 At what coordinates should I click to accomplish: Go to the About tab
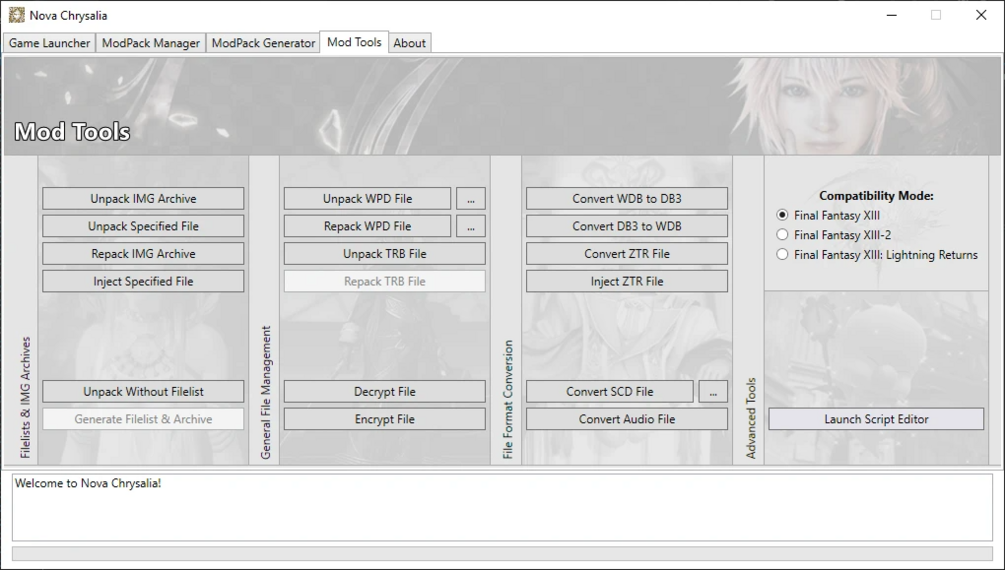point(409,43)
